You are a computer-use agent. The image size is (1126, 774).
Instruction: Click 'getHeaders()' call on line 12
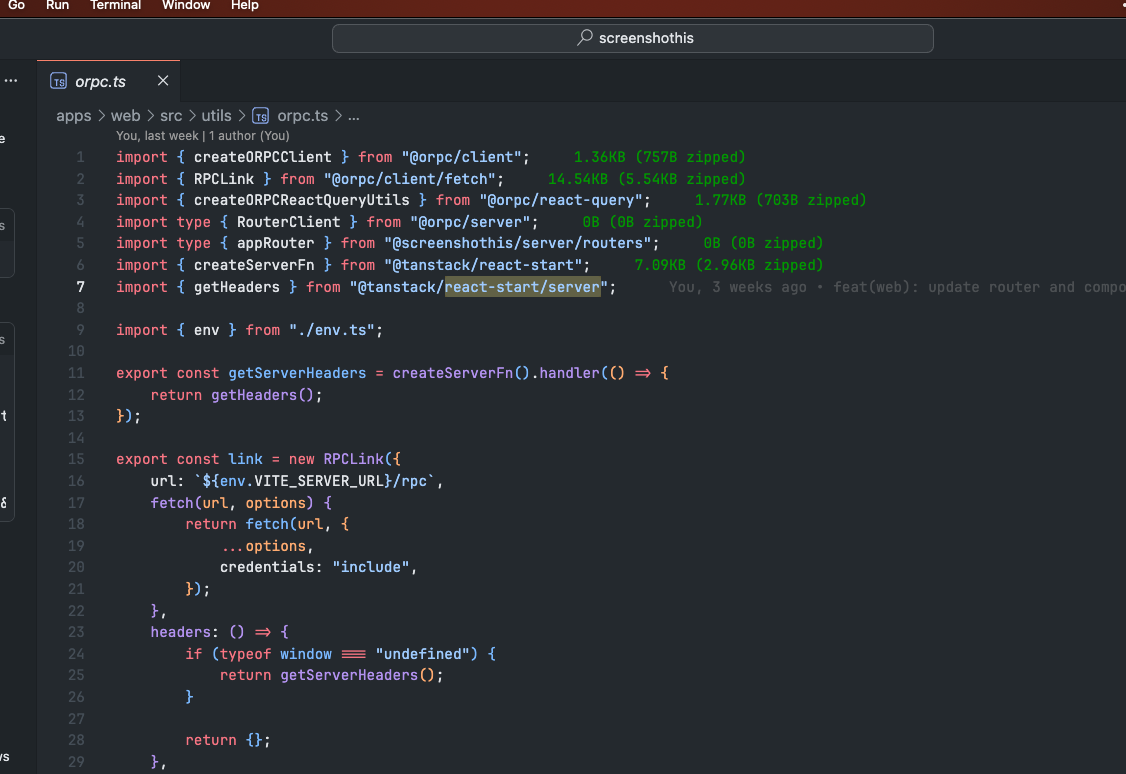(x=263, y=395)
